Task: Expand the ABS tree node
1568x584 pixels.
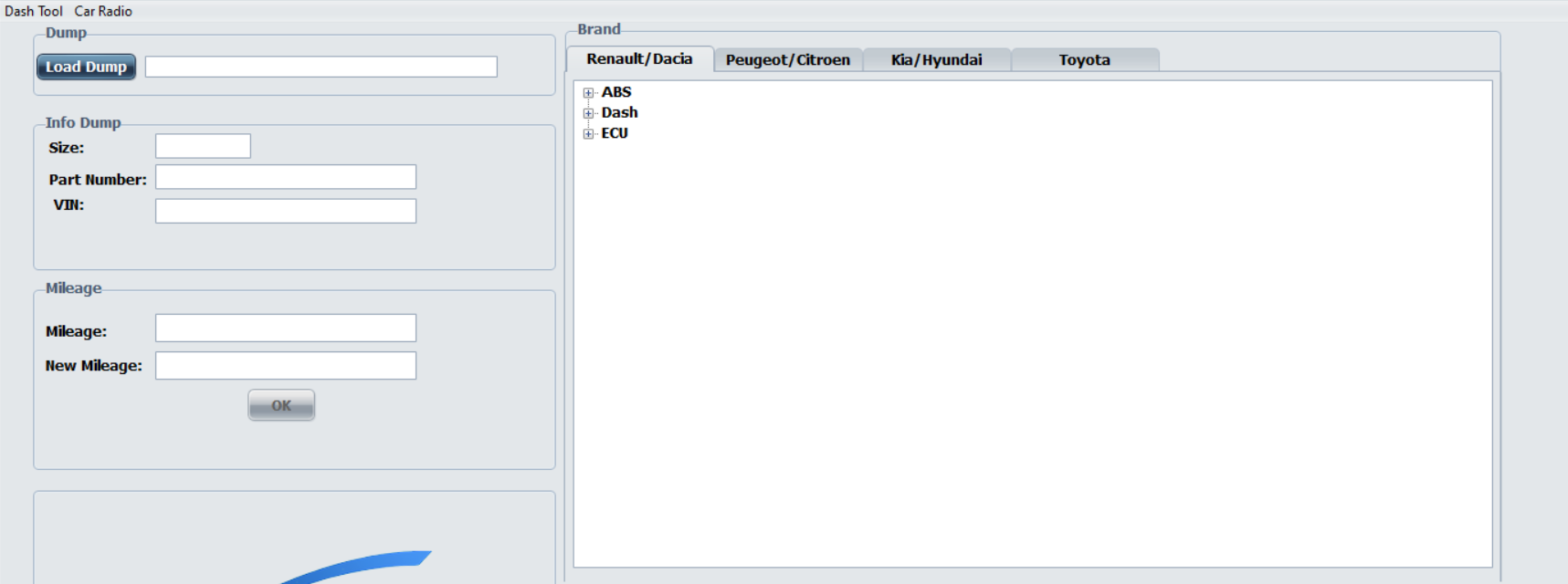Action: (588, 93)
